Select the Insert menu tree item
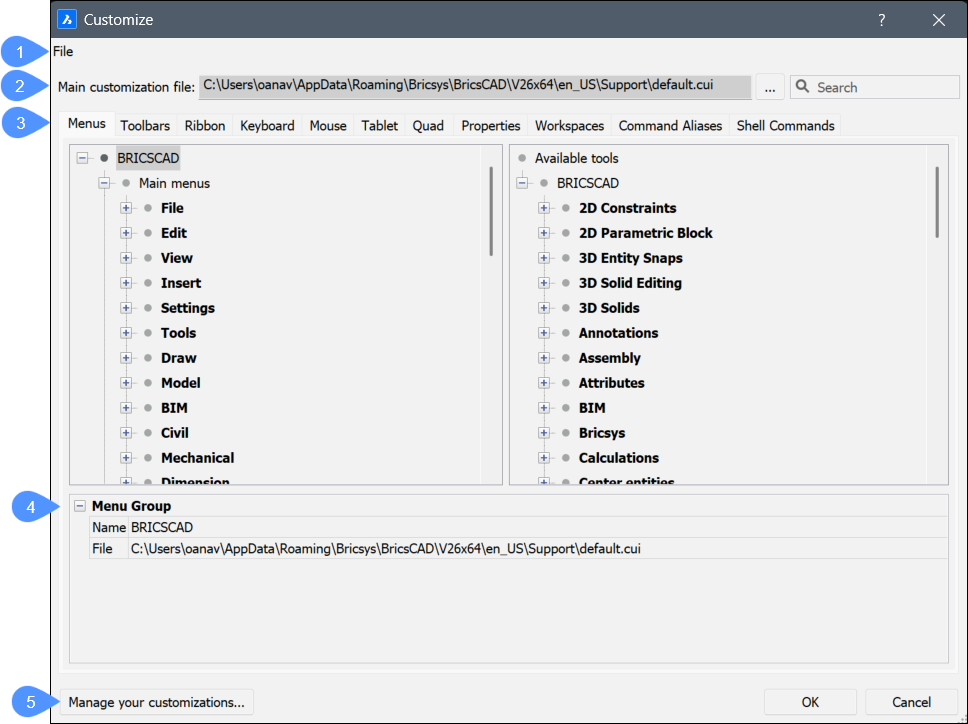The height and width of the screenshot is (724, 968). (x=181, y=283)
